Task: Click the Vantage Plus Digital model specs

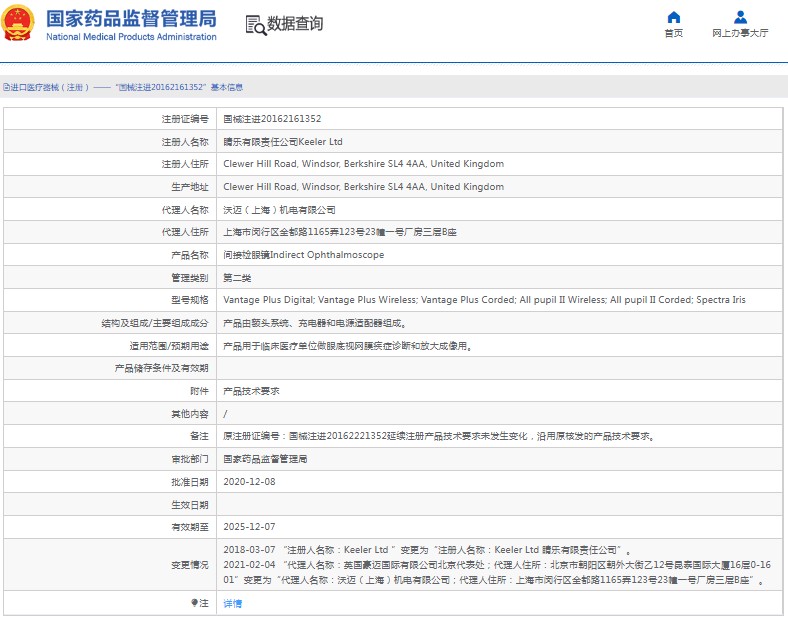Action: coord(484,300)
